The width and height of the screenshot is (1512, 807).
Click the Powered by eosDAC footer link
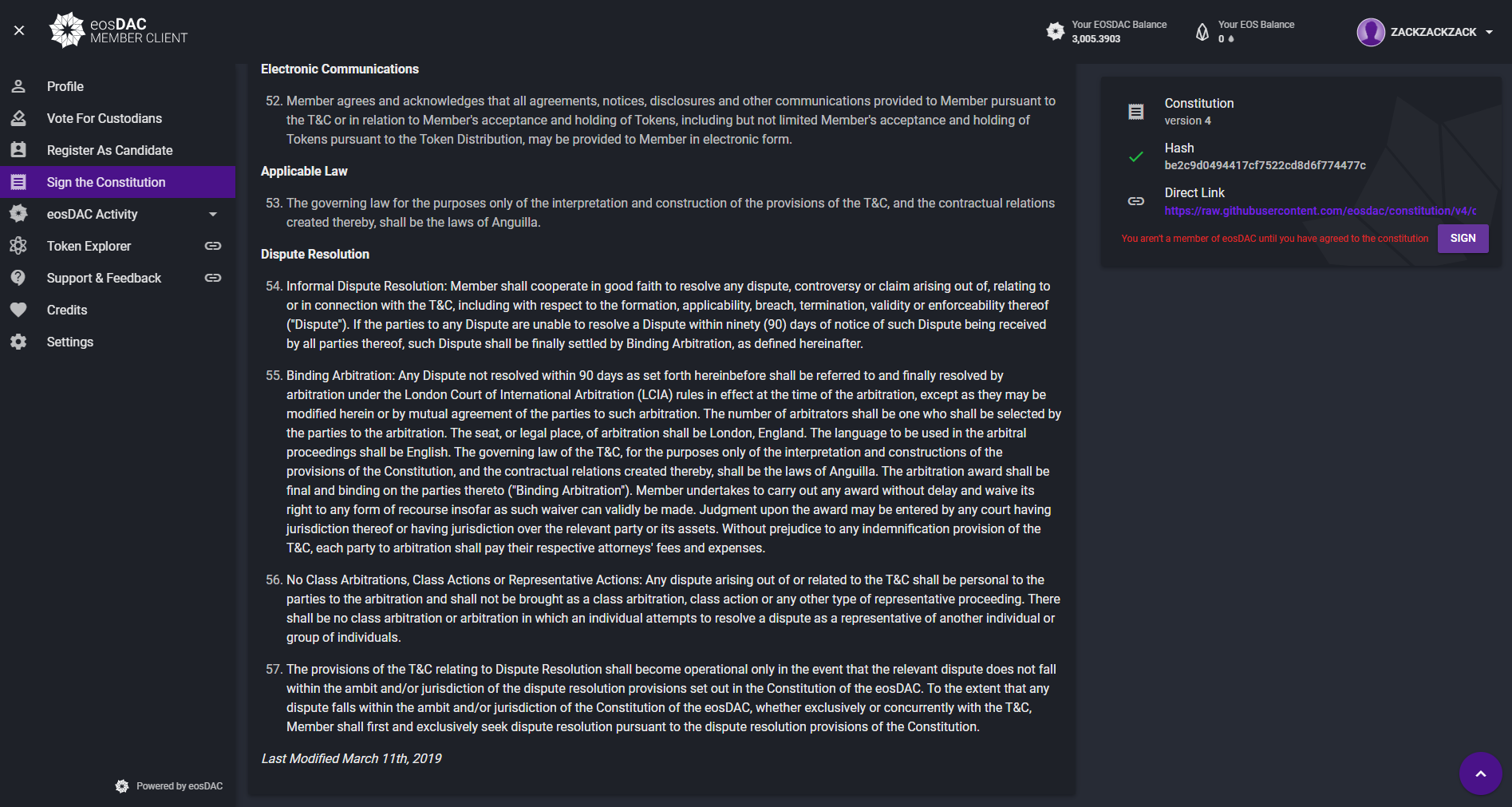coord(169,786)
